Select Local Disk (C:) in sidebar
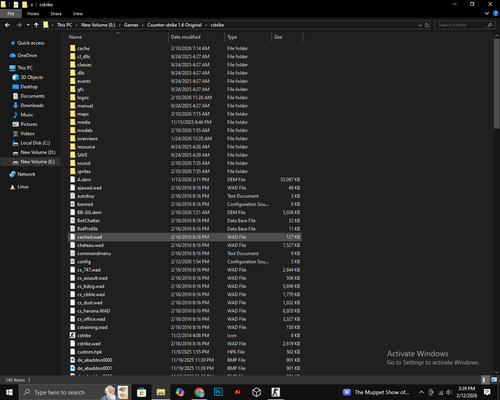Screen dimensions: 500x400 [35, 143]
